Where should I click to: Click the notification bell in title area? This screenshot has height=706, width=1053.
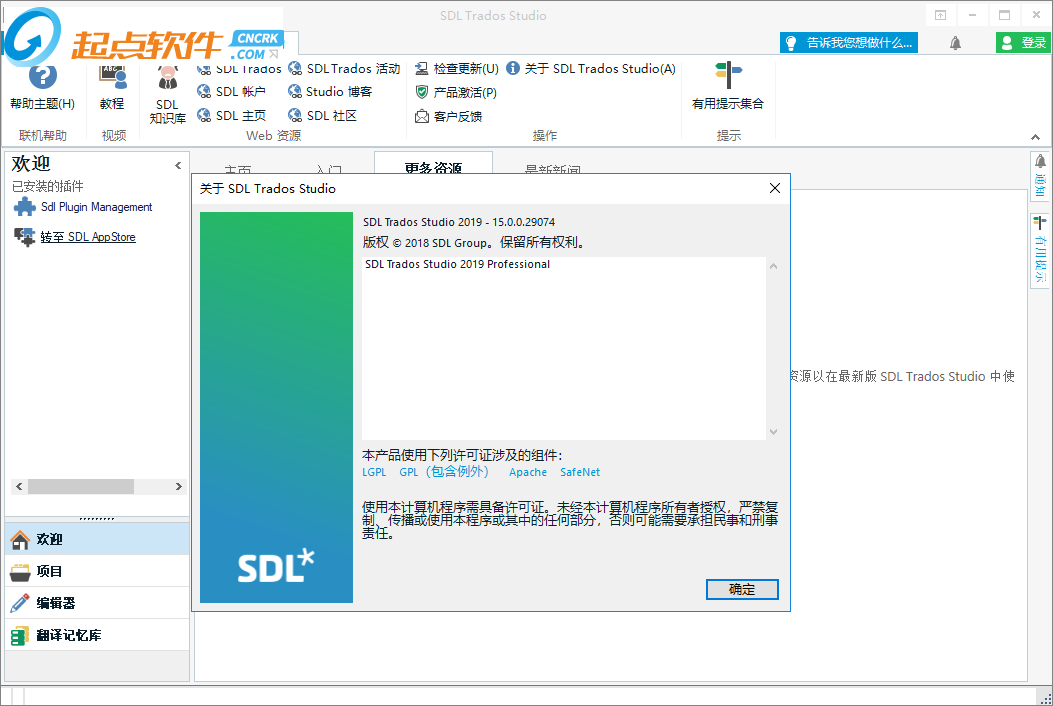tap(955, 43)
